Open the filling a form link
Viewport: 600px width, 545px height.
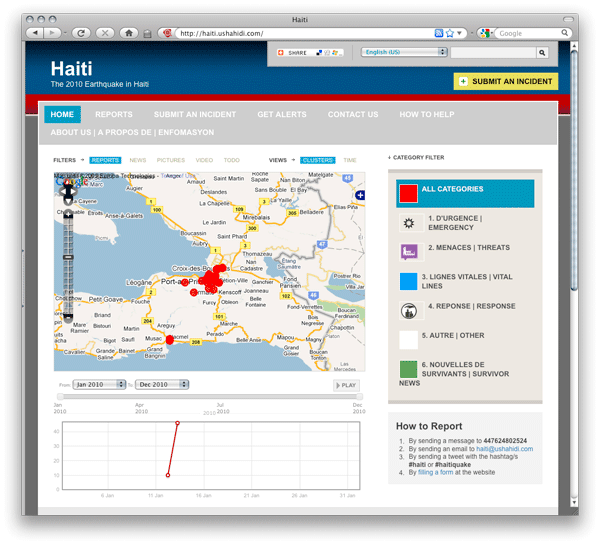click(x=435, y=472)
